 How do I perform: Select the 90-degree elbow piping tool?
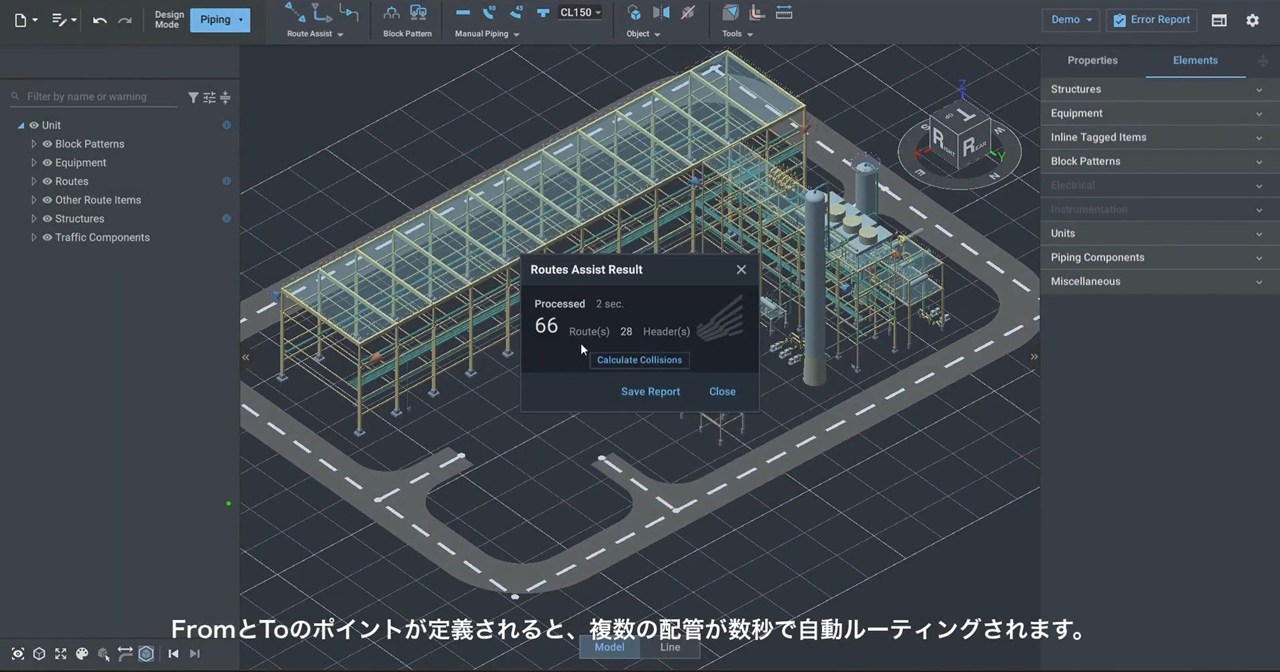[489, 13]
